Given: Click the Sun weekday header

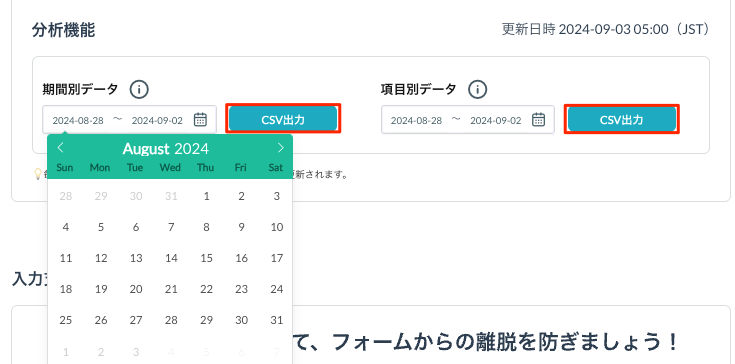Looking at the screenshot, I should point(65,167).
